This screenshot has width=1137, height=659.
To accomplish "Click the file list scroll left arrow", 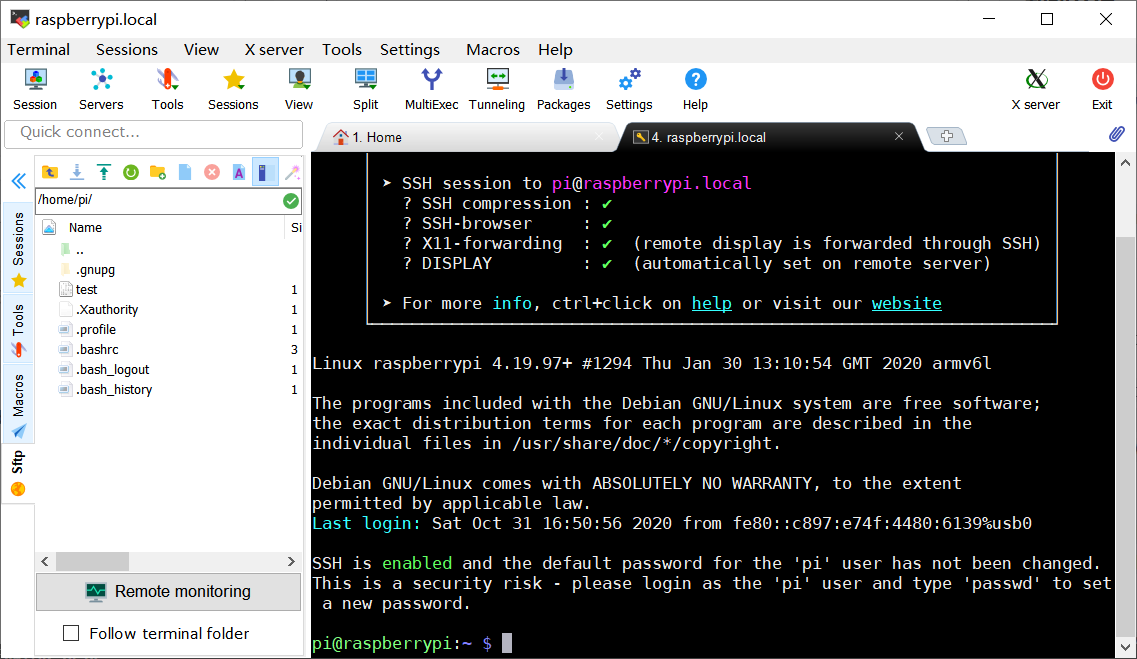I will tap(45, 561).
